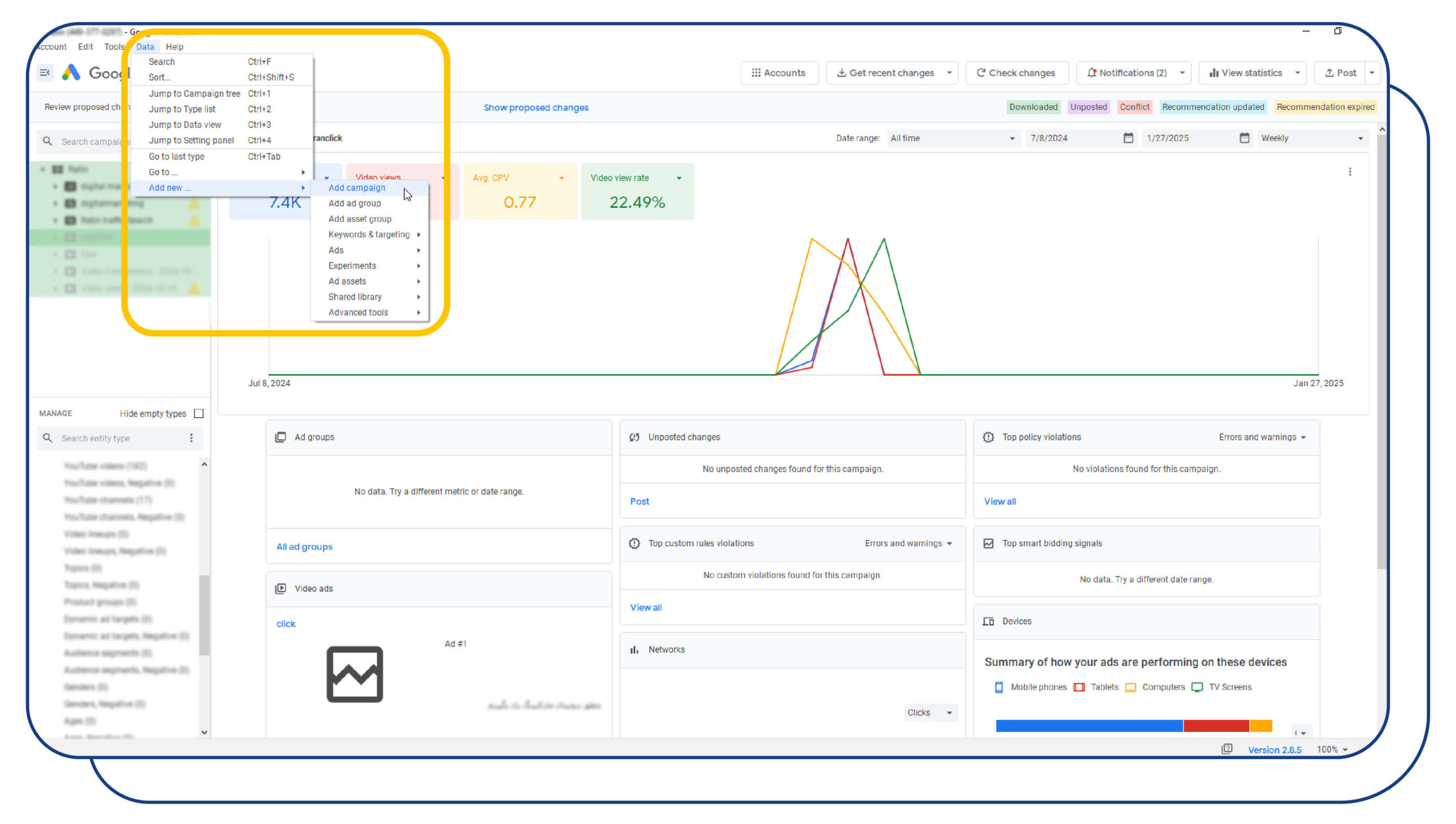Open the All ad groups link

(304, 546)
